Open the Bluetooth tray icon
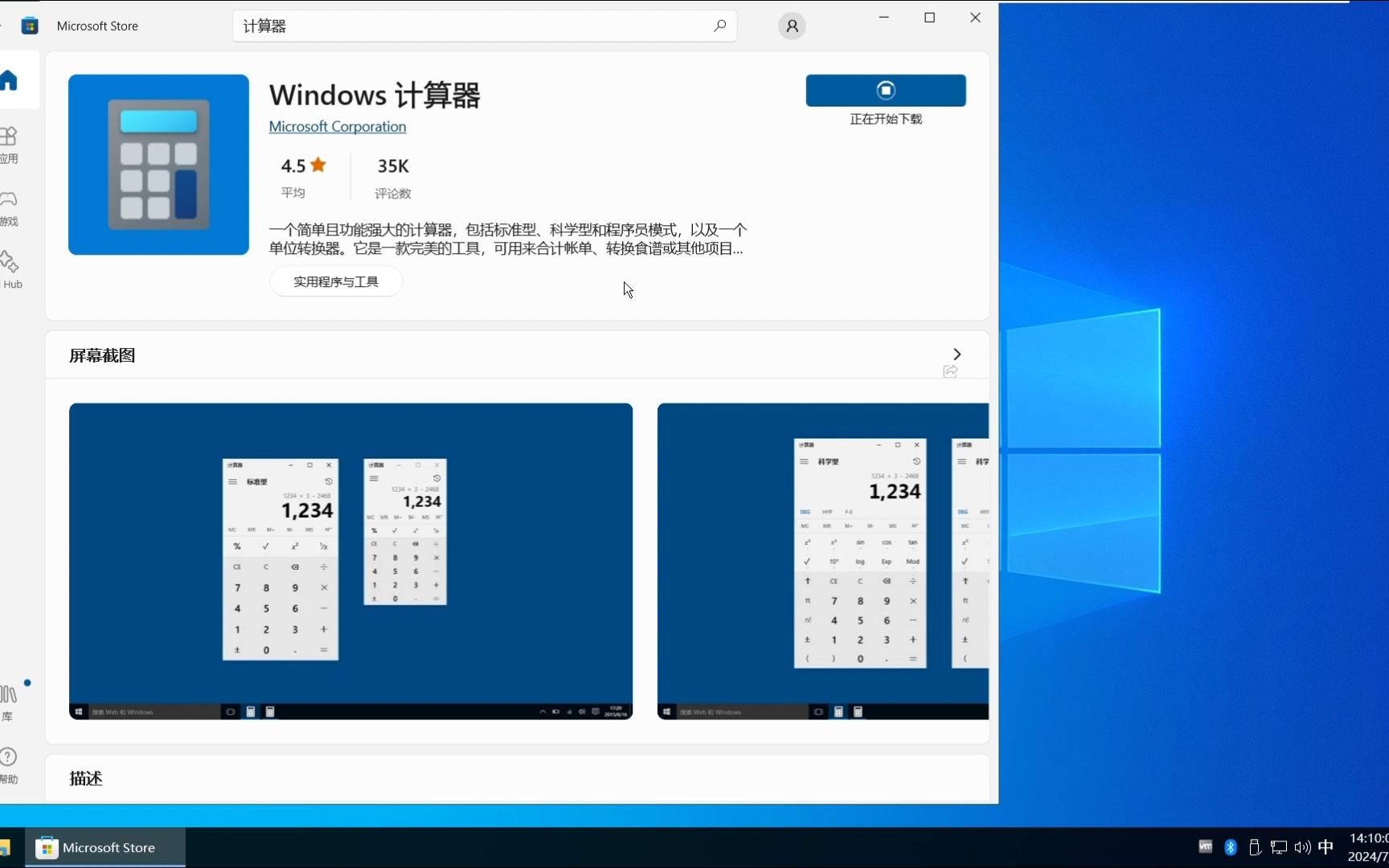The height and width of the screenshot is (868, 1389). click(1231, 847)
